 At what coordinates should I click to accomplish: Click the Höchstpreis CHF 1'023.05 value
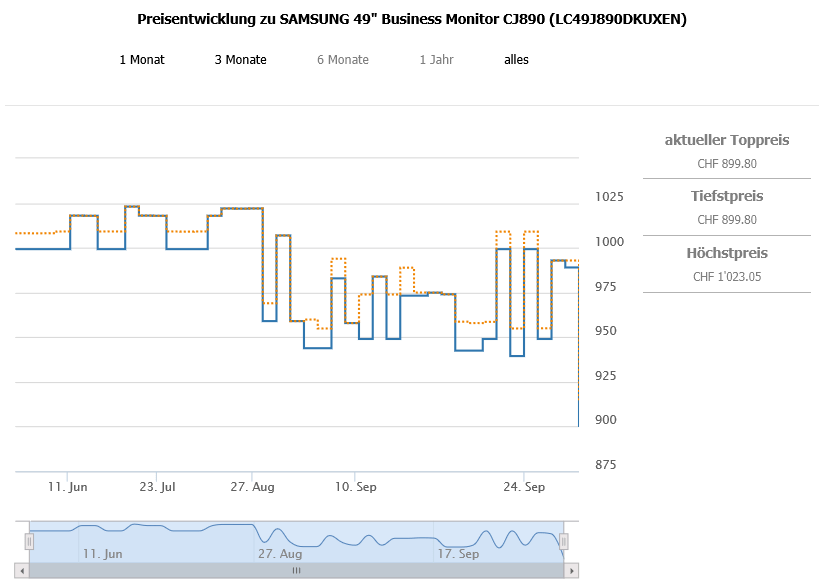(726, 277)
